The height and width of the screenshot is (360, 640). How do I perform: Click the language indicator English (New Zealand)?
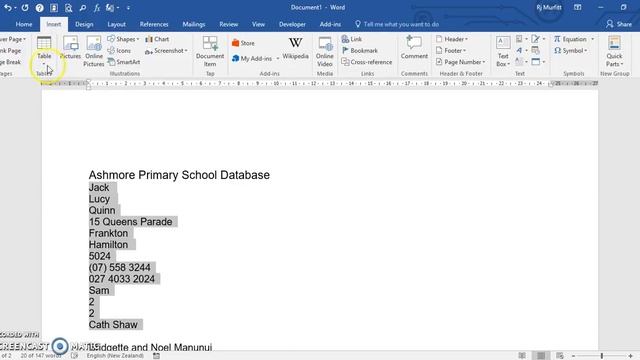tap(115, 356)
